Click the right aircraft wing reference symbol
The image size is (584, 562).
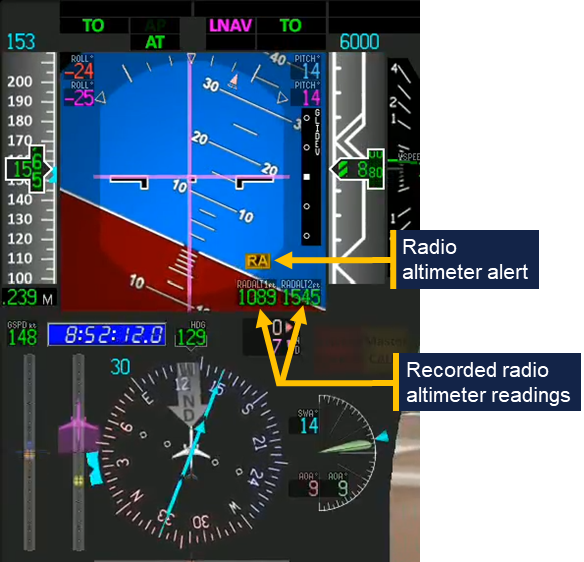point(254,182)
